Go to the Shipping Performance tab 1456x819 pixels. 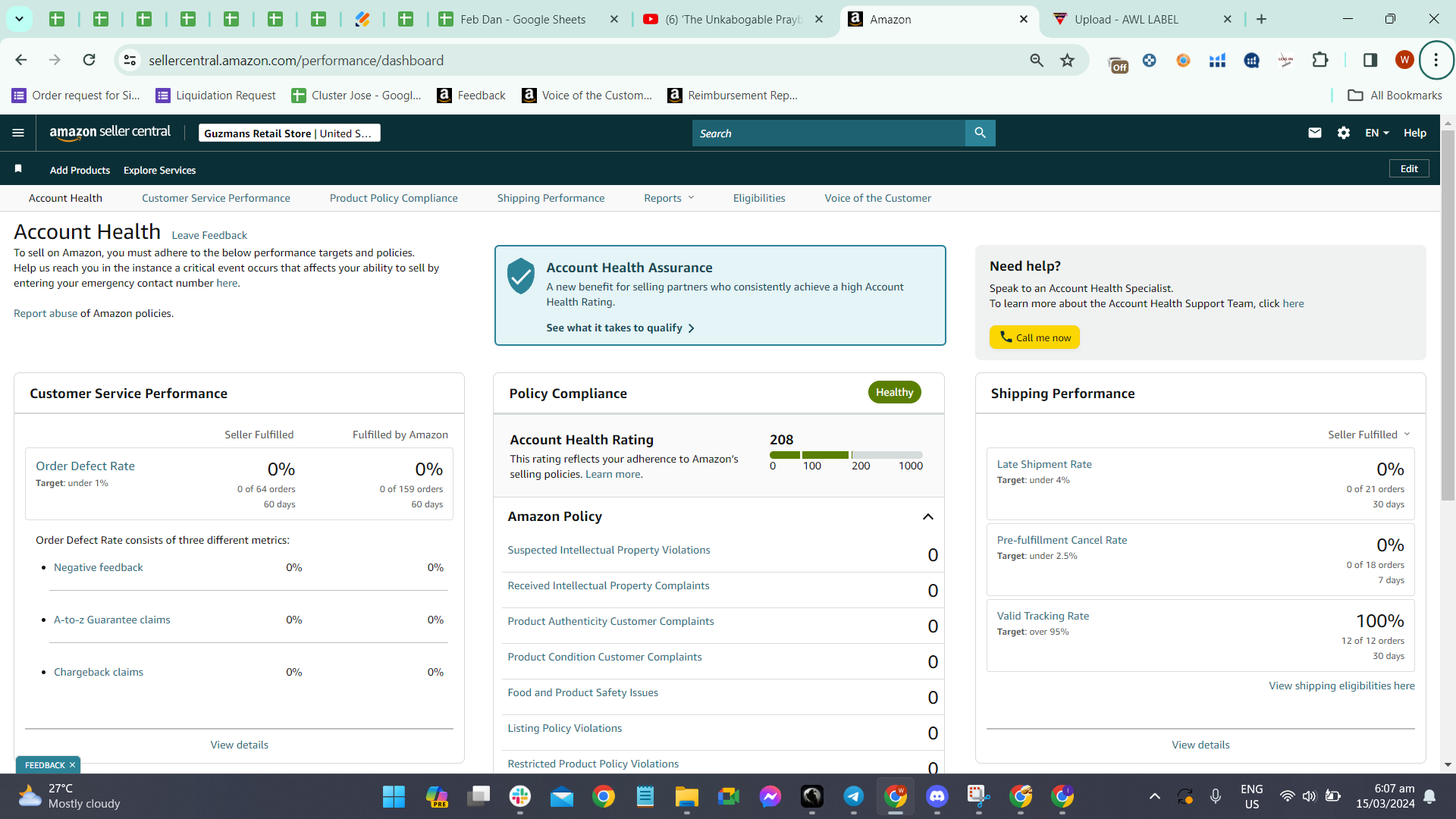click(551, 198)
